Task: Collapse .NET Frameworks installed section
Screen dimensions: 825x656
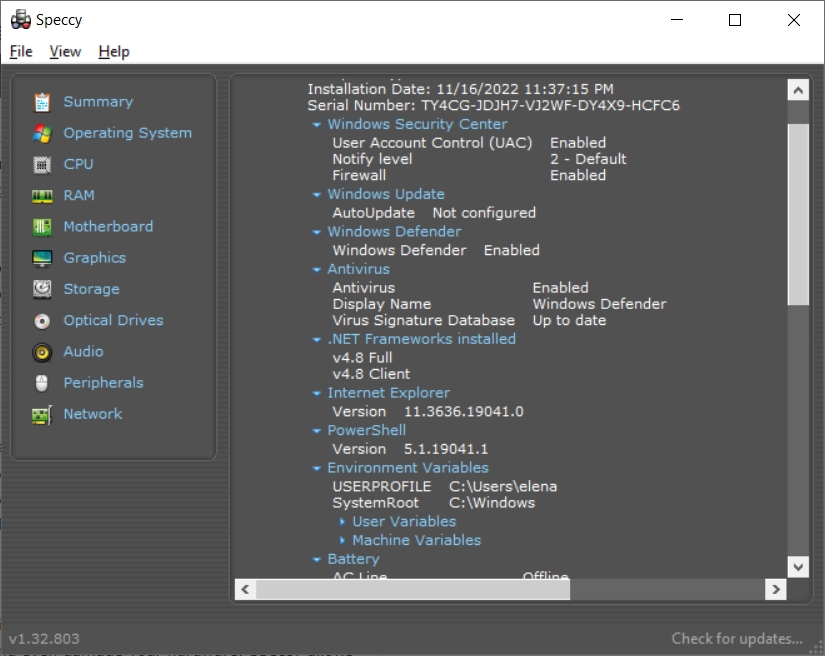Action: click(317, 340)
